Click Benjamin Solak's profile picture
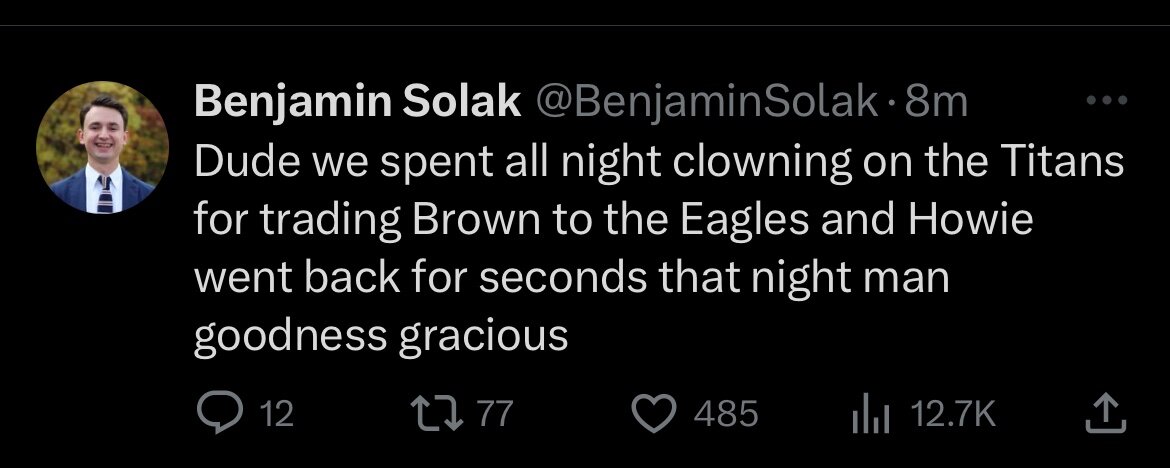Viewport: 1170px width, 468px height. 102,147
